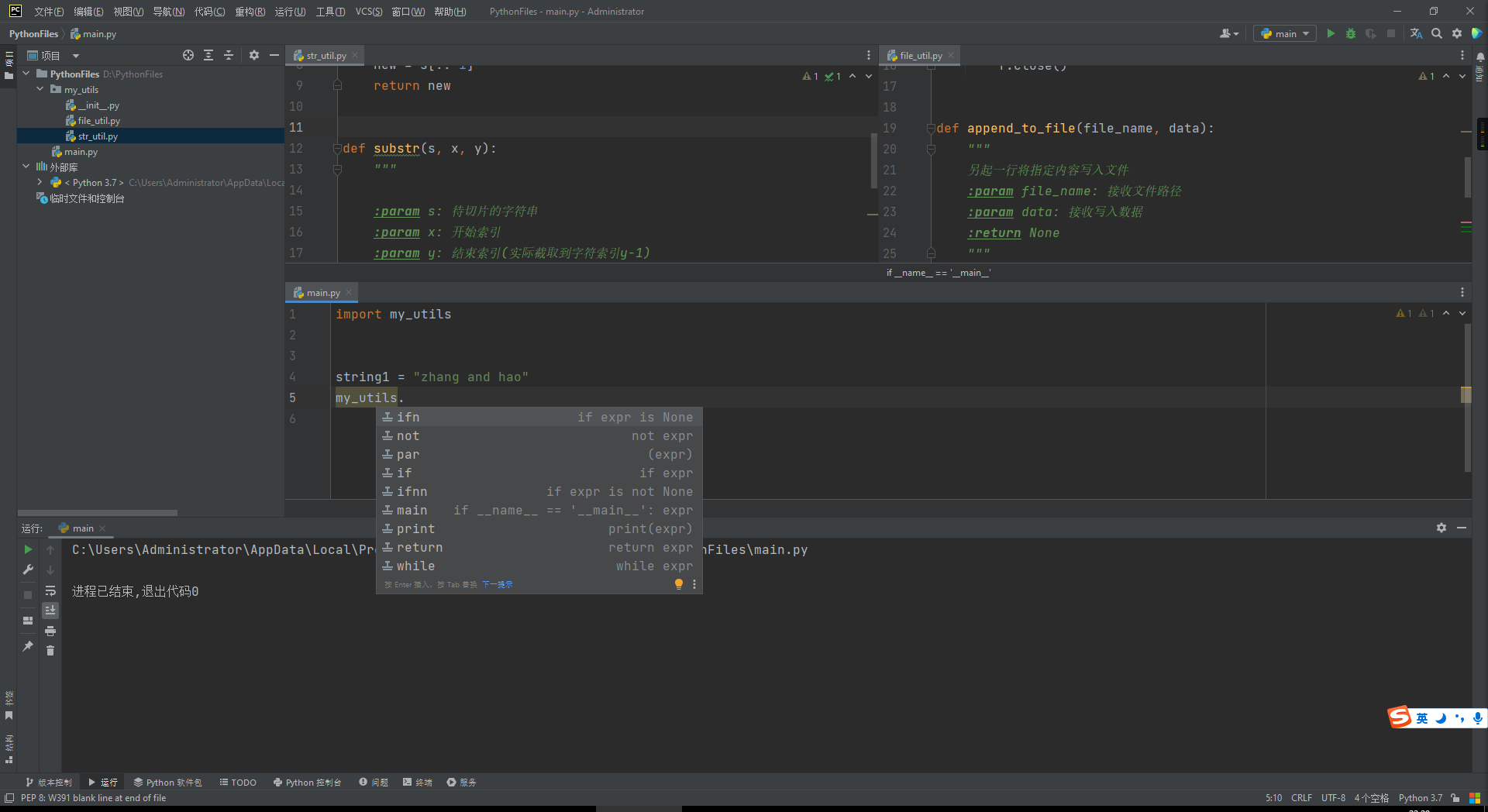Pin the run tab with pin icon

point(28,646)
